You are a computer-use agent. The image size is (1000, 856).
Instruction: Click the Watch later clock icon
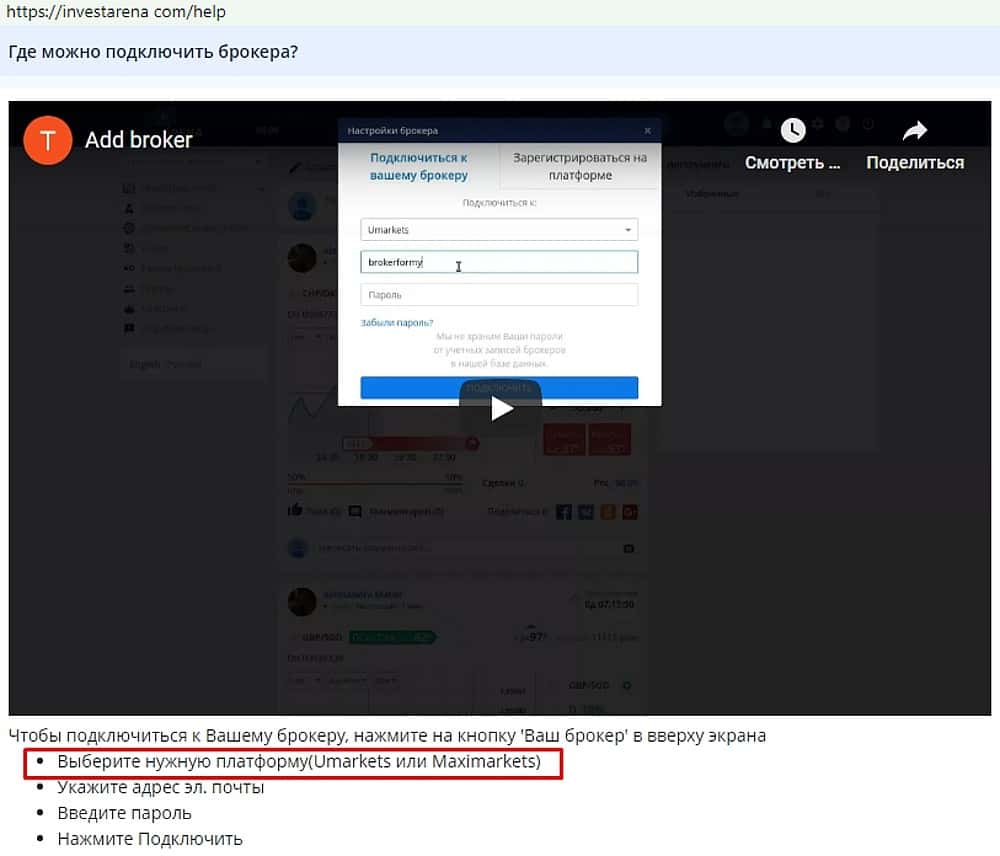coord(793,131)
